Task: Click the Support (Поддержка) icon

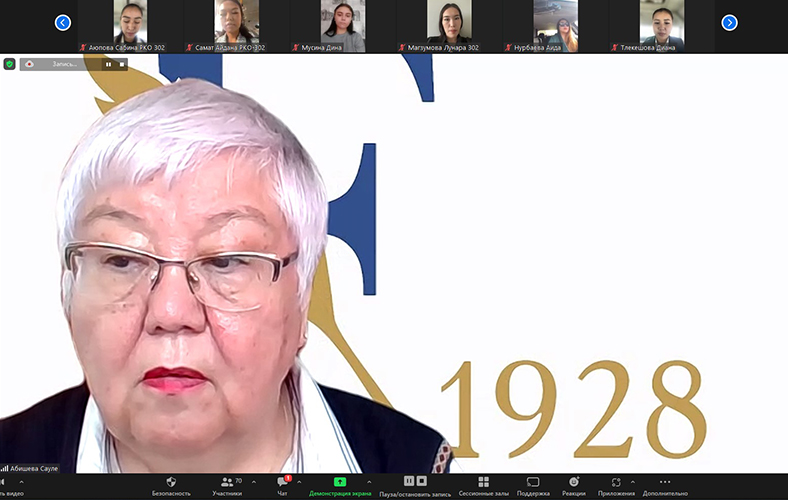Action: [x=533, y=482]
